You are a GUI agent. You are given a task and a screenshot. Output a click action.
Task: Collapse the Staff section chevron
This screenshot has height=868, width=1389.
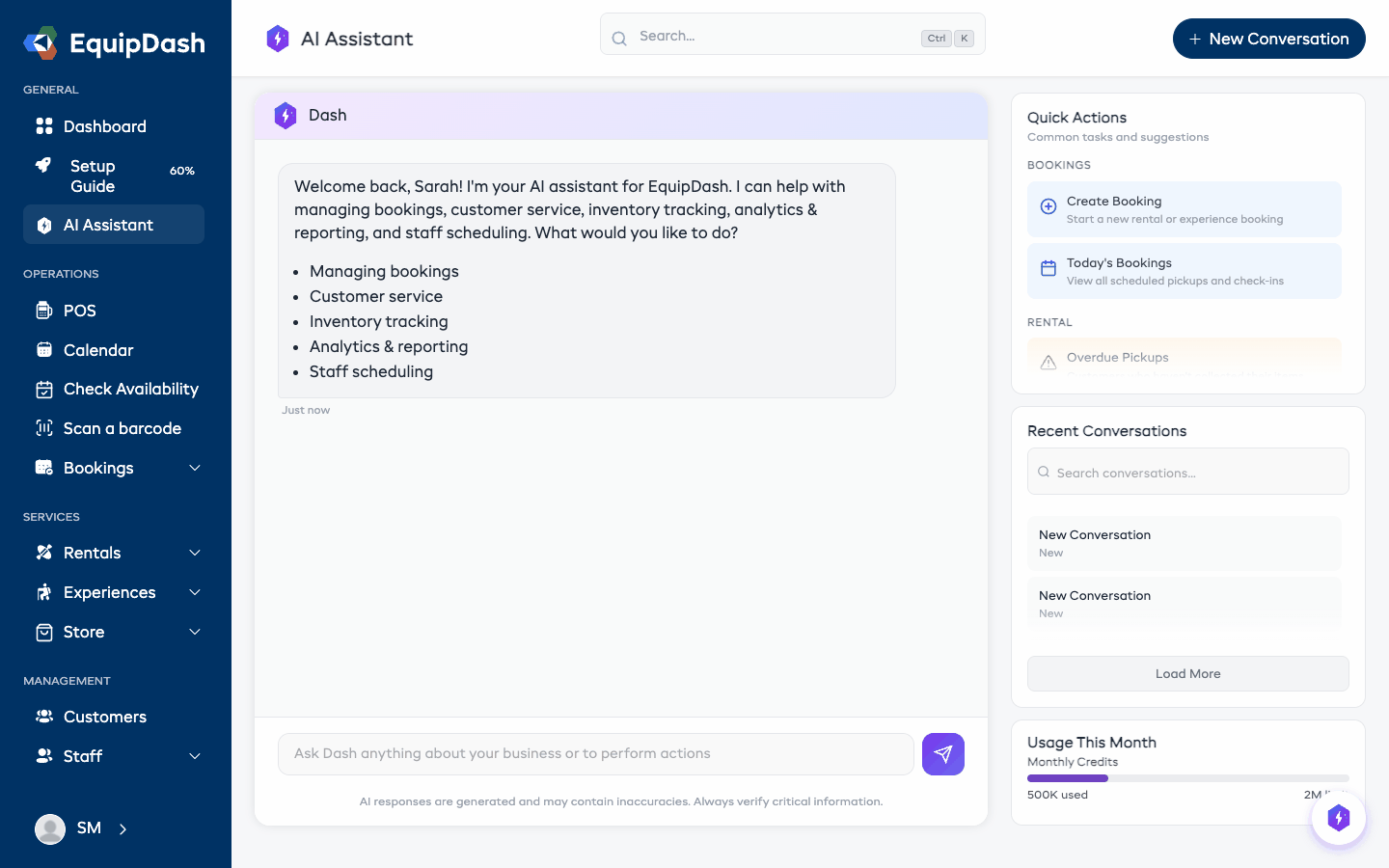[194, 756]
